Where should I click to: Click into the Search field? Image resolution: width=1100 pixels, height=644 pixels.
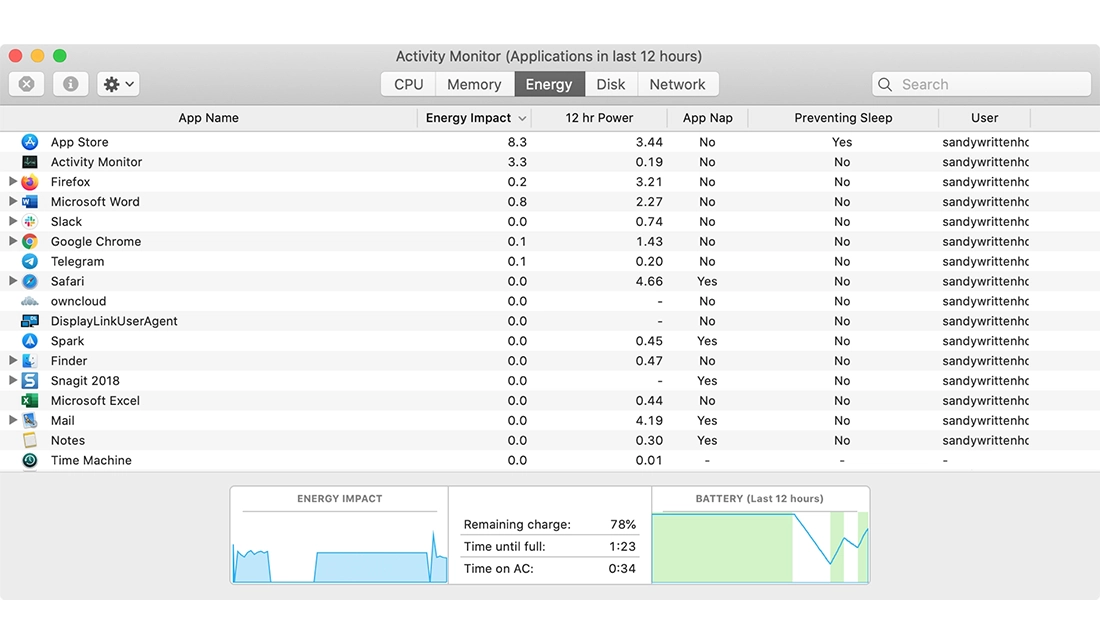tap(990, 85)
